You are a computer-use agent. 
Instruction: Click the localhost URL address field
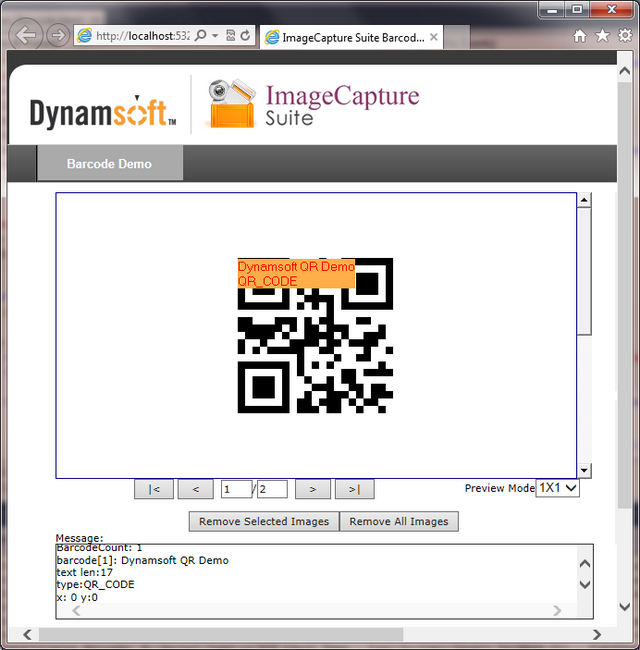(x=142, y=36)
